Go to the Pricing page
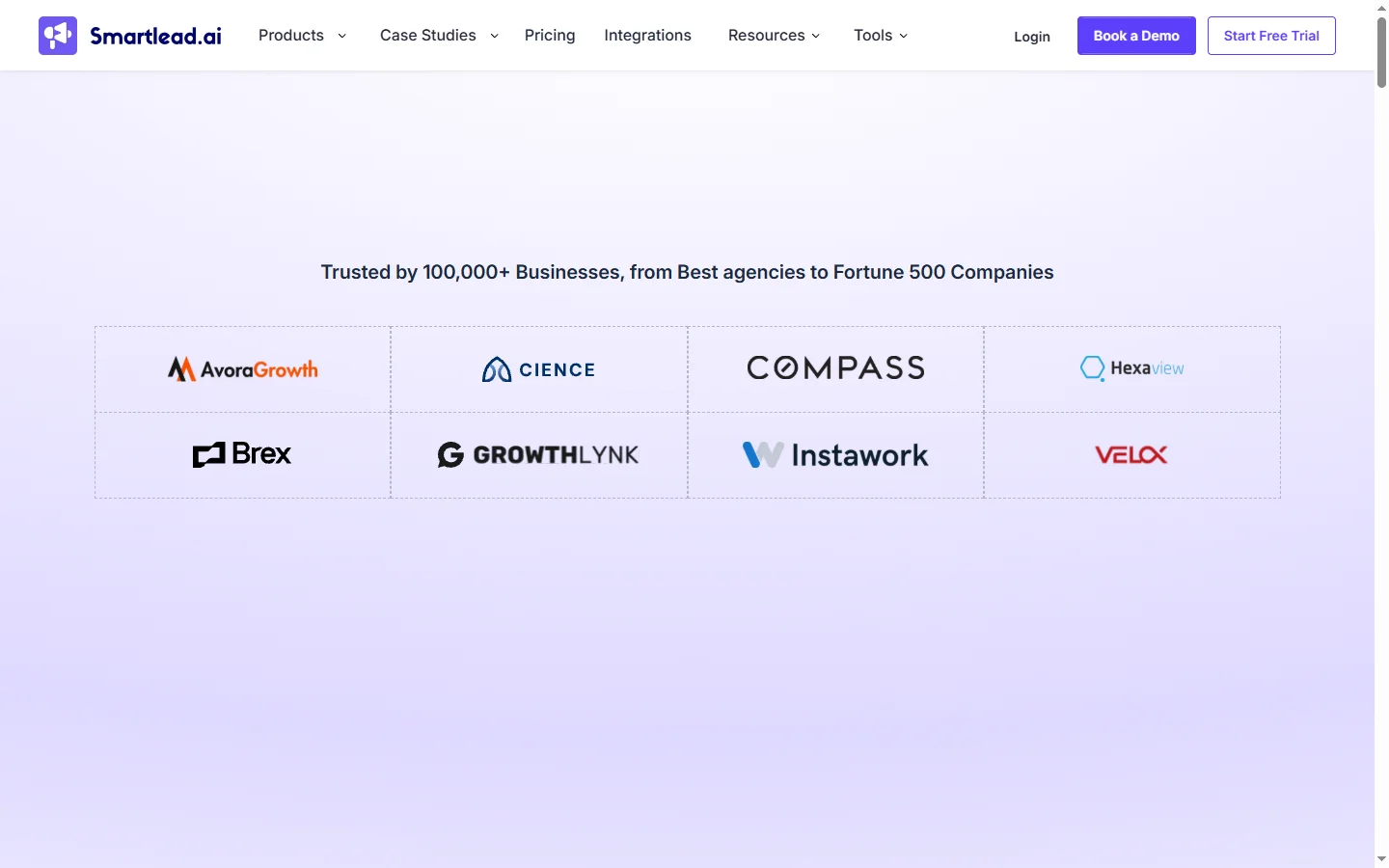 550,36
